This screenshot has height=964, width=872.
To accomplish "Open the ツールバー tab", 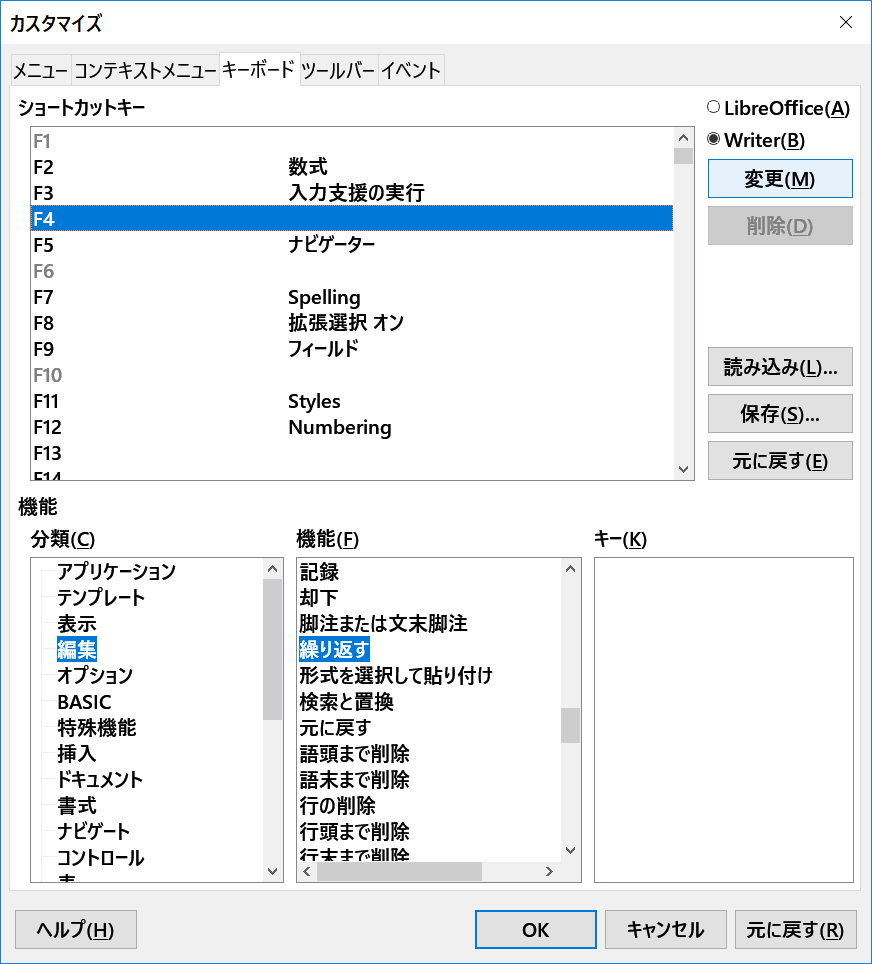I will pos(338,71).
